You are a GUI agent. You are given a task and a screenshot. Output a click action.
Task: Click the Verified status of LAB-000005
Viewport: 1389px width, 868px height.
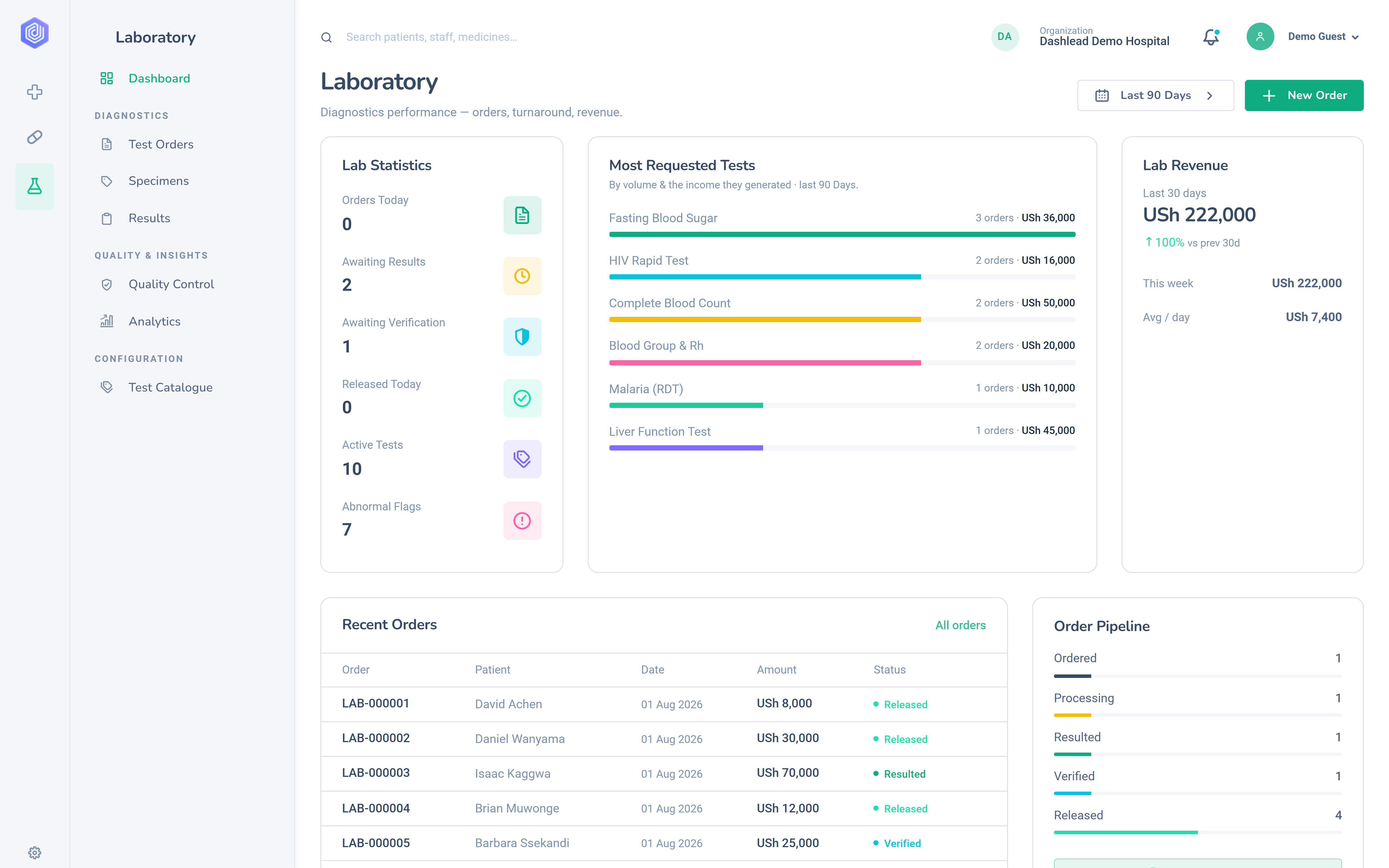897,843
